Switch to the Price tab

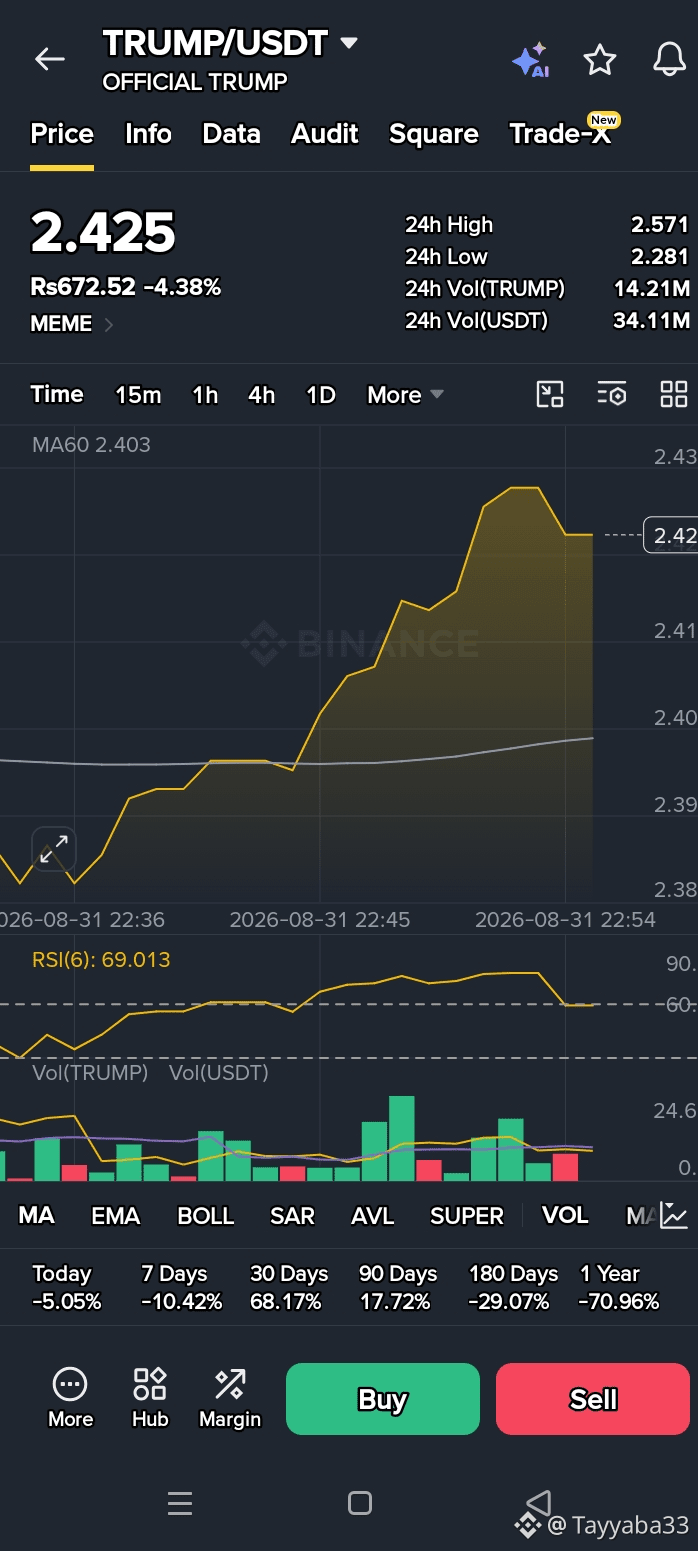62,134
